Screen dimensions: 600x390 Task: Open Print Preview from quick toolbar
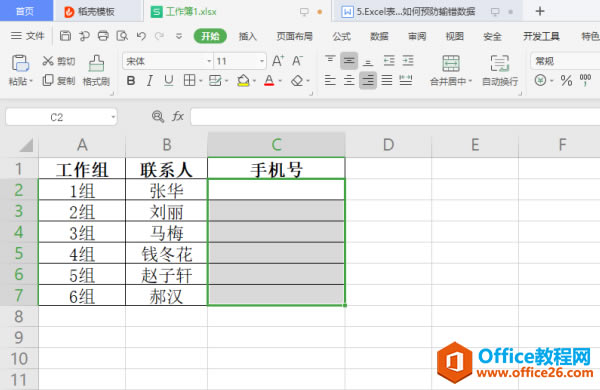122,36
